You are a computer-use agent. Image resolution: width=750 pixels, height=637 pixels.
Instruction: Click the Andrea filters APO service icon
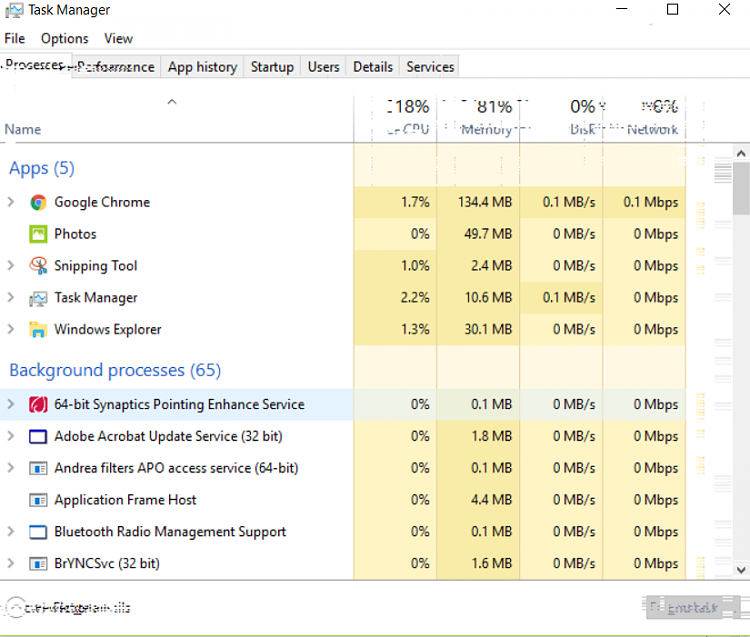(x=38, y=468)
